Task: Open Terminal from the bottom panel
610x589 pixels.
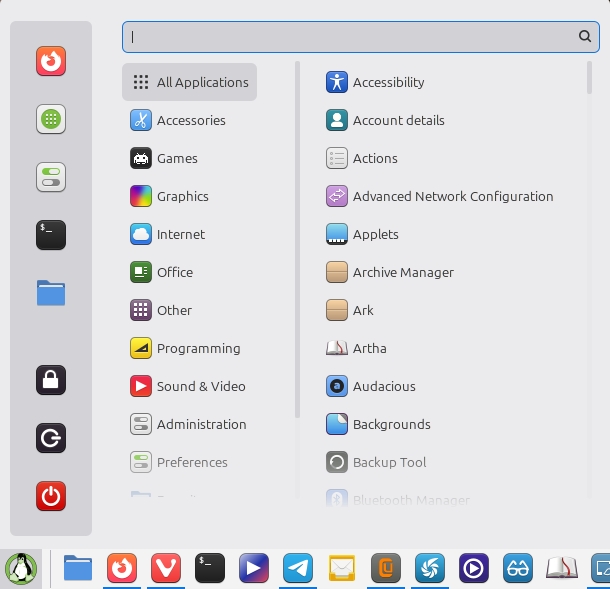Action: pos(210,568)
